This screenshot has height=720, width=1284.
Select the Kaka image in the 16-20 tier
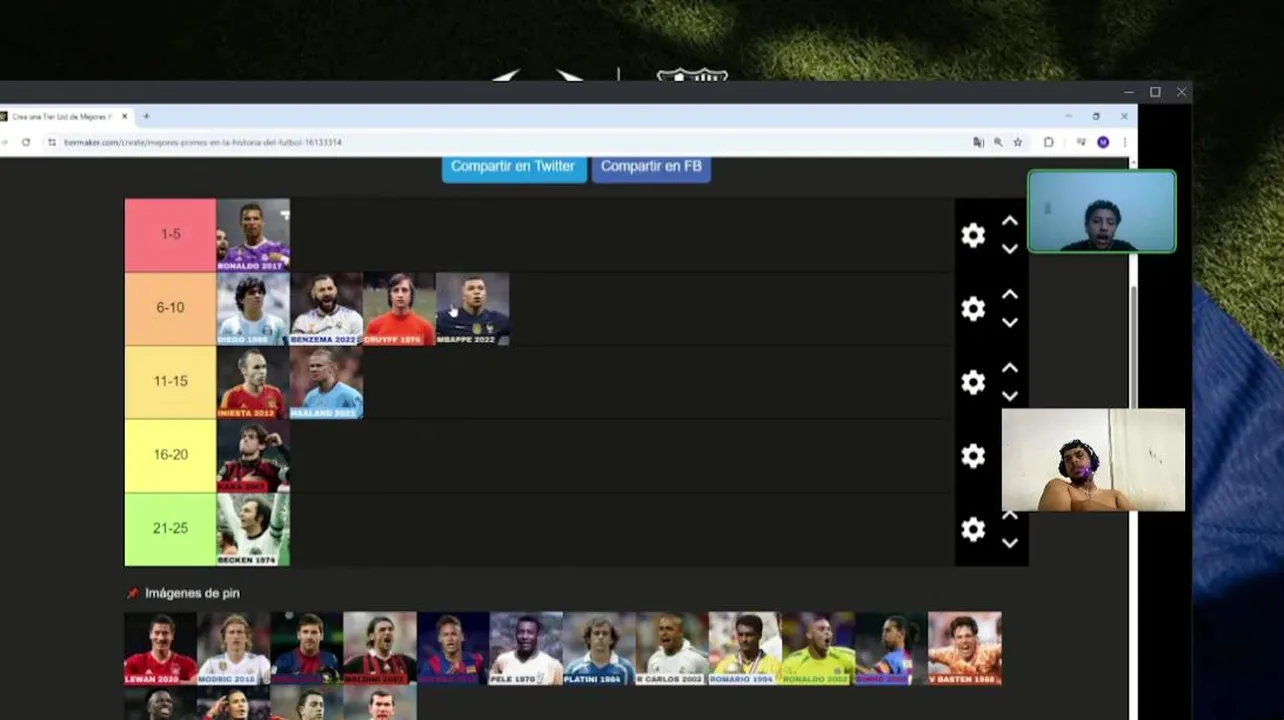tap(253, 456)
